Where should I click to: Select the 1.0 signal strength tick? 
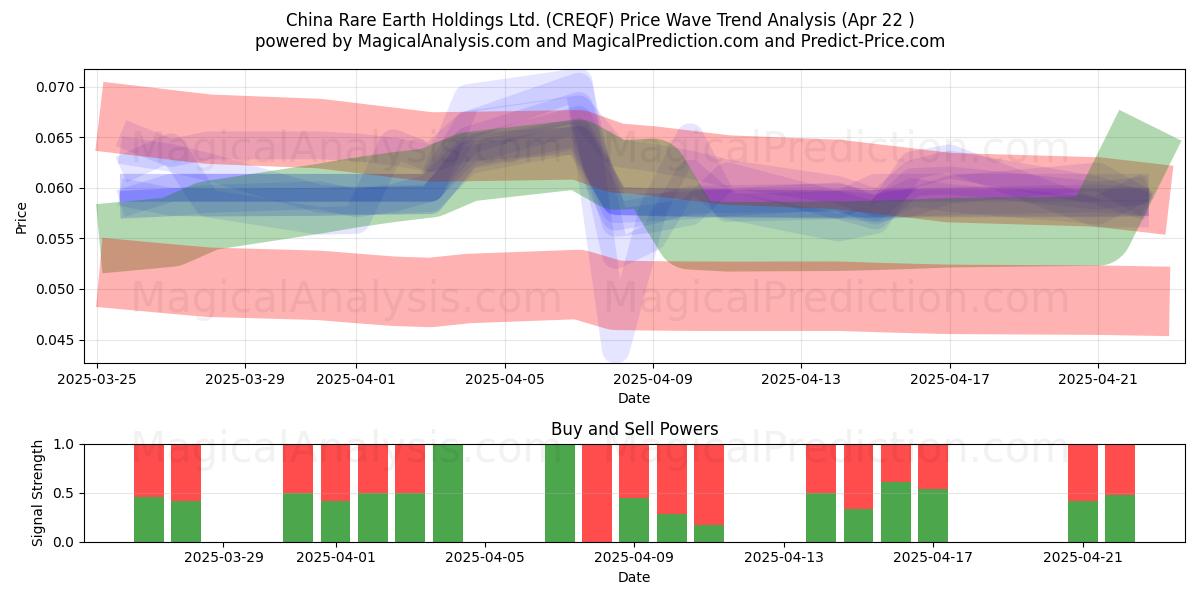64,444
